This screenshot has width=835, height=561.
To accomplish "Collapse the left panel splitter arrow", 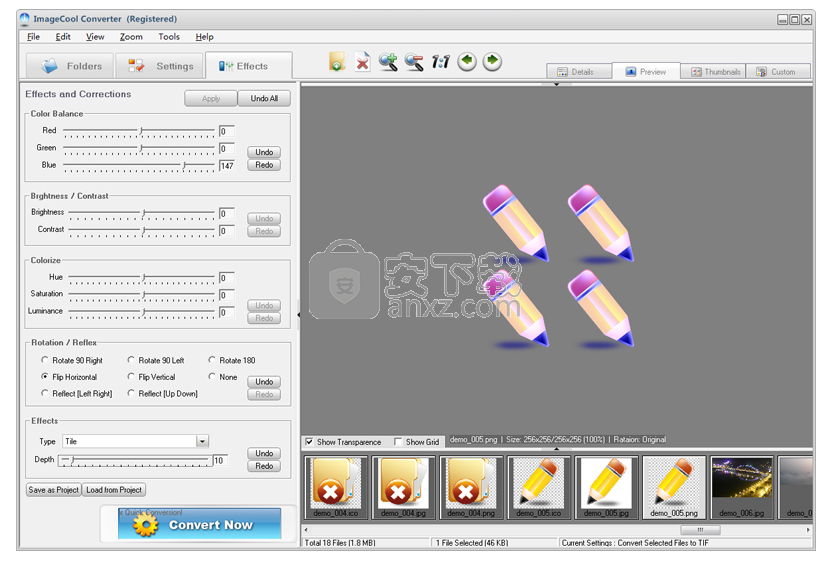I will tap(298, 315).
